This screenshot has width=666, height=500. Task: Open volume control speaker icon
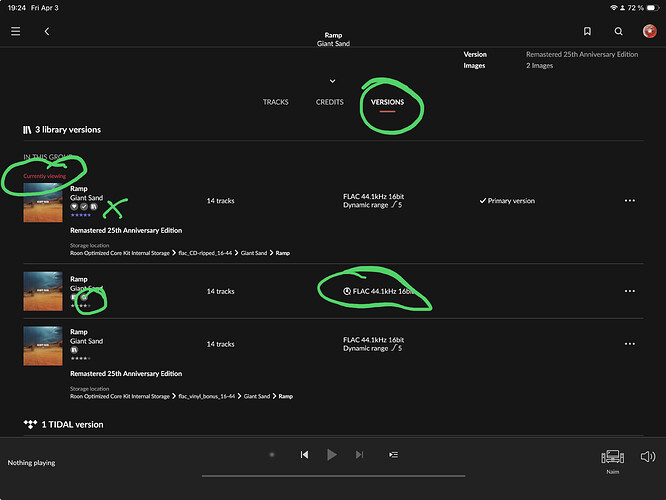[x=648, y=456]
